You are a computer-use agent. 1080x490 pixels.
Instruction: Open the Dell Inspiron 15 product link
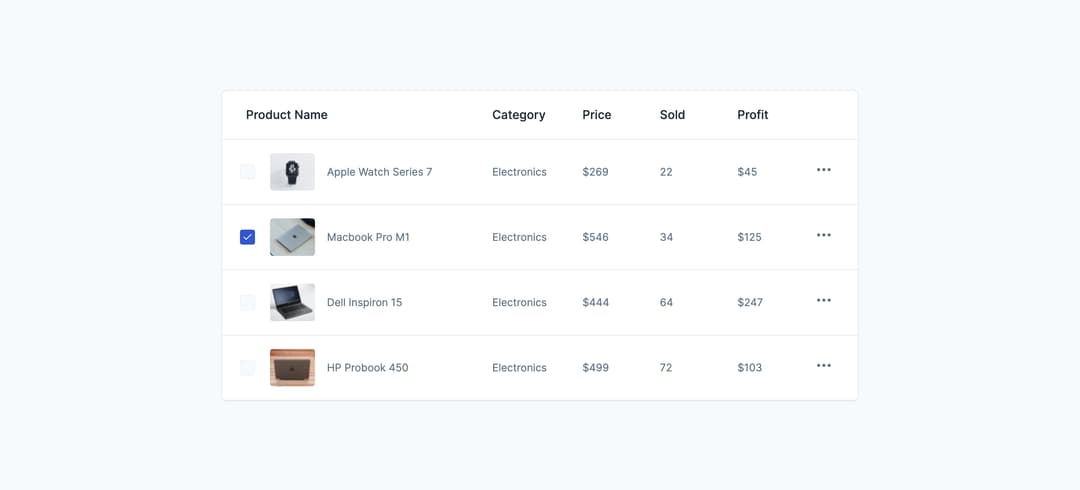click(364, 302)
